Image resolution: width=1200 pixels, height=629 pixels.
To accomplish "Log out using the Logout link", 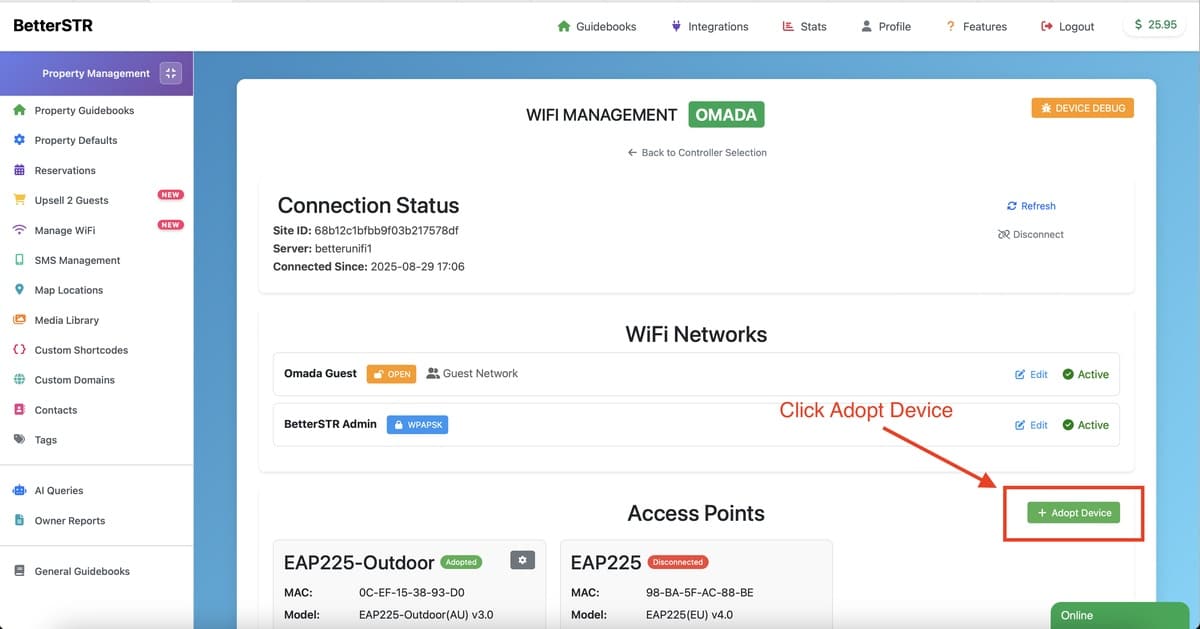I will pyautogui.click(x=1067, y=26).
